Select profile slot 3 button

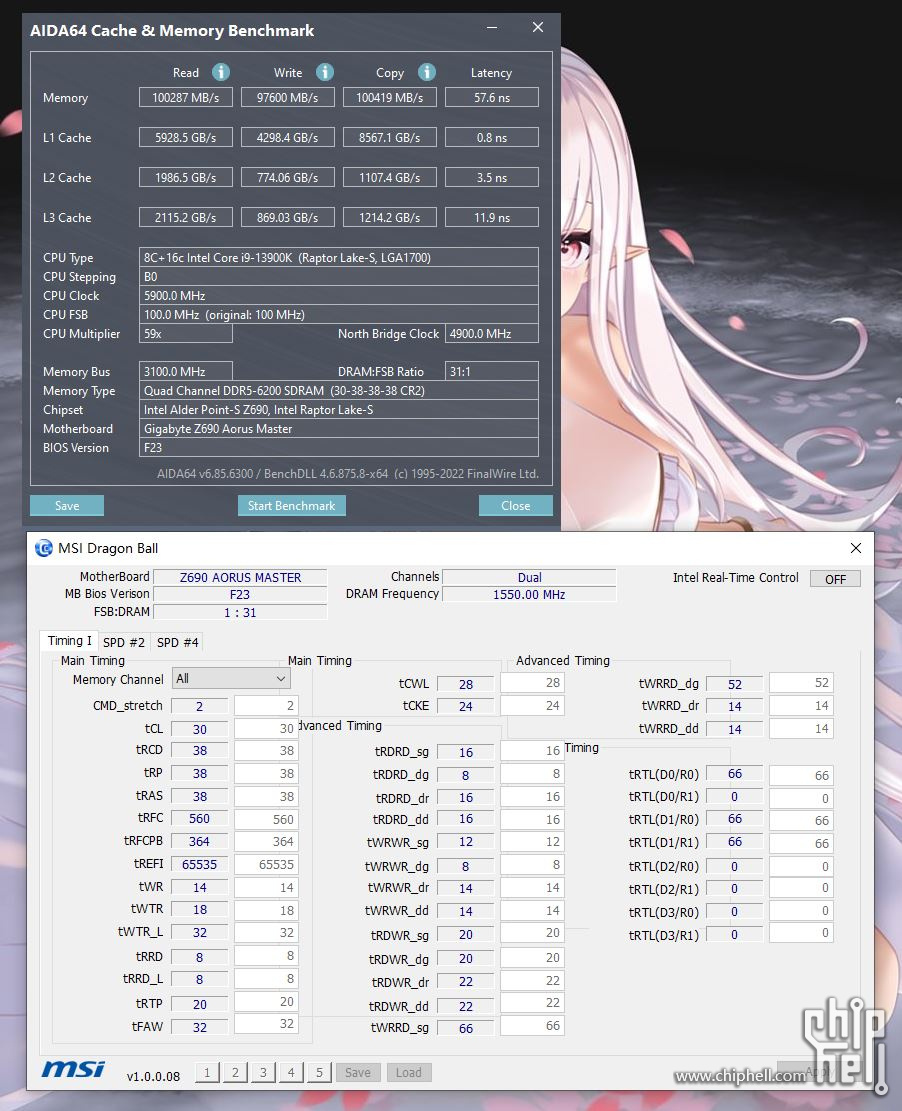[x=263, y=1073]
